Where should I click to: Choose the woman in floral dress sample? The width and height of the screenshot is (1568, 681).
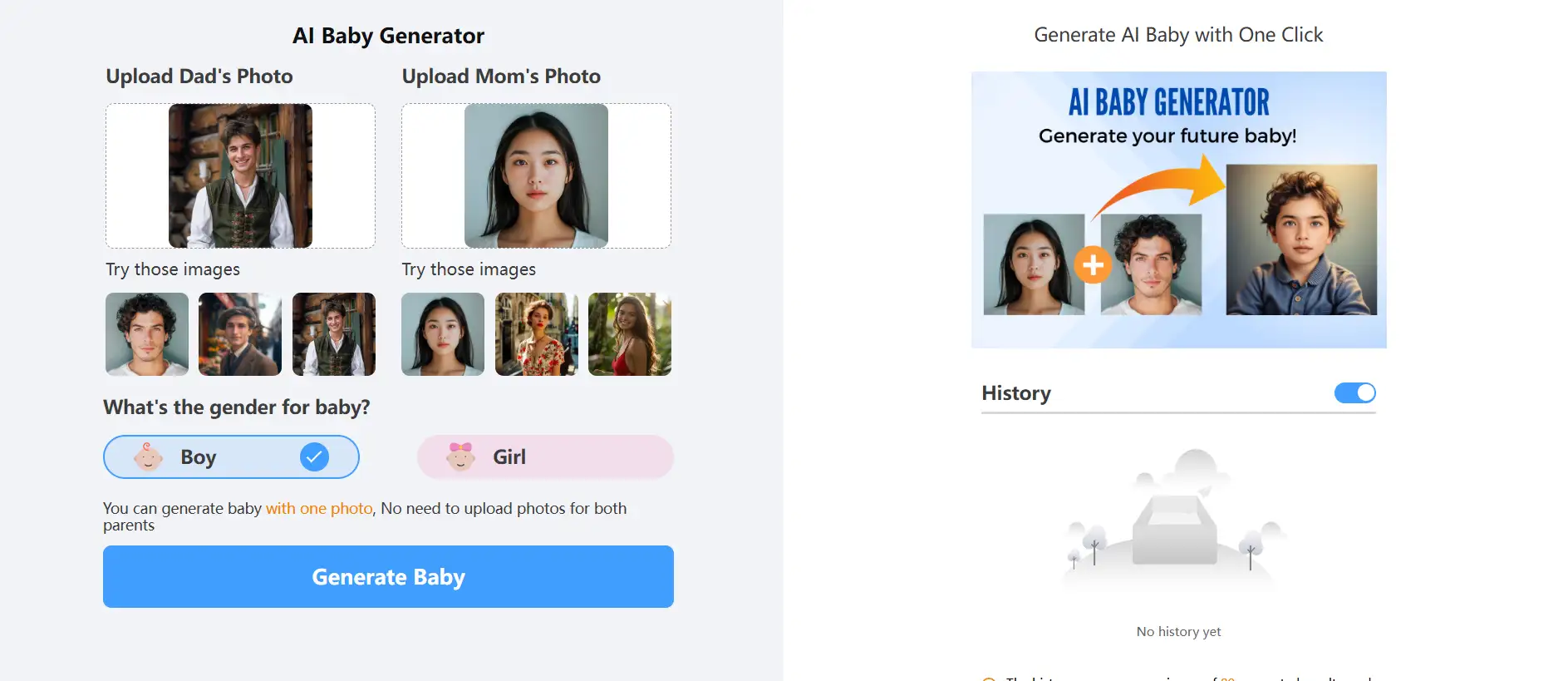(536, 334)
